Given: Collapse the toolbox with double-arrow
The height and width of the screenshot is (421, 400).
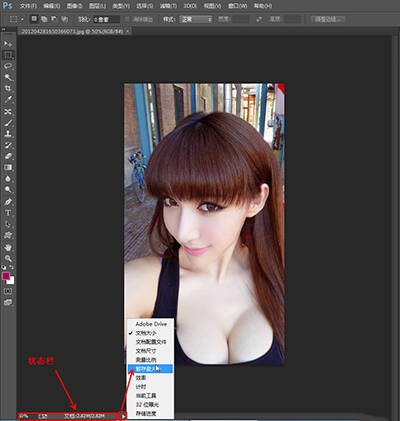Looking at the screenshot, I should [4, 29].
